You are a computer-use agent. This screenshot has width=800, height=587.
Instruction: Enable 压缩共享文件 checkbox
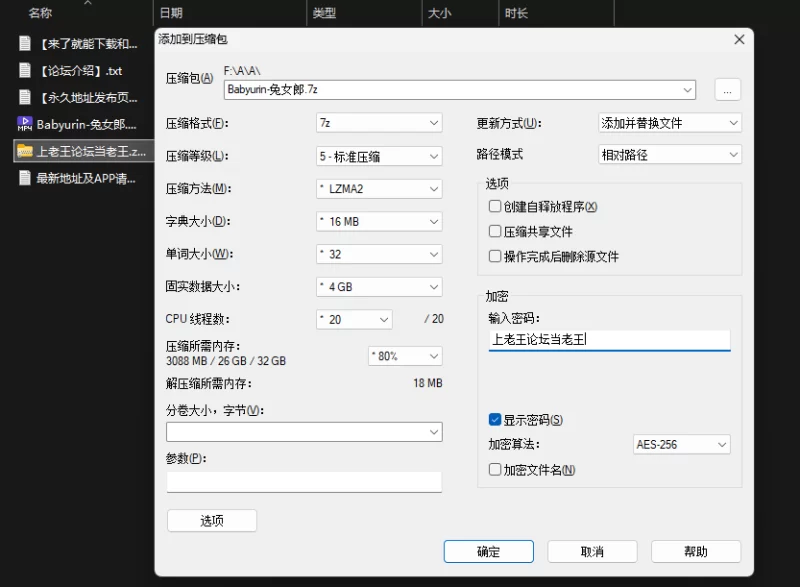click(x=494, y=231)
